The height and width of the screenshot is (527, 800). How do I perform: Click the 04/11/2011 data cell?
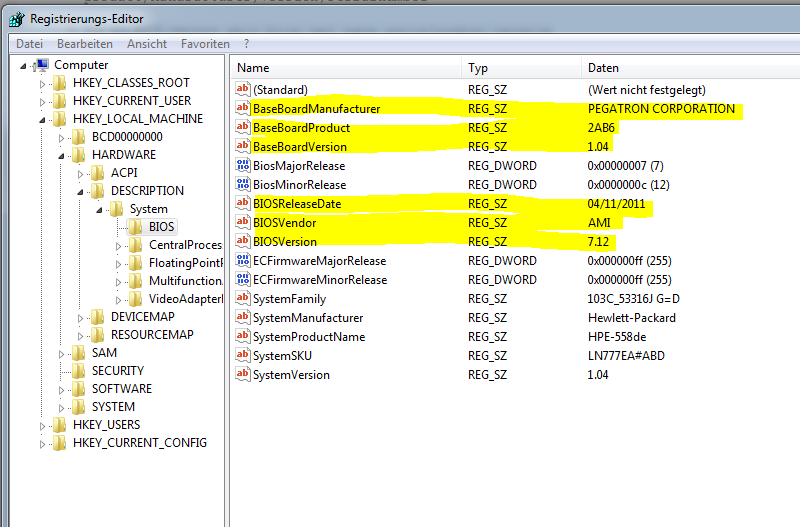[616, 204]
